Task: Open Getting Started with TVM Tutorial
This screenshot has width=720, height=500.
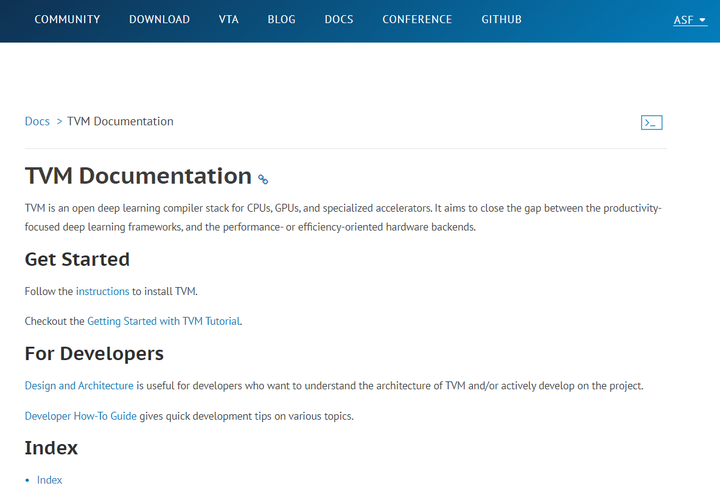Action: [x=164, y=321]
